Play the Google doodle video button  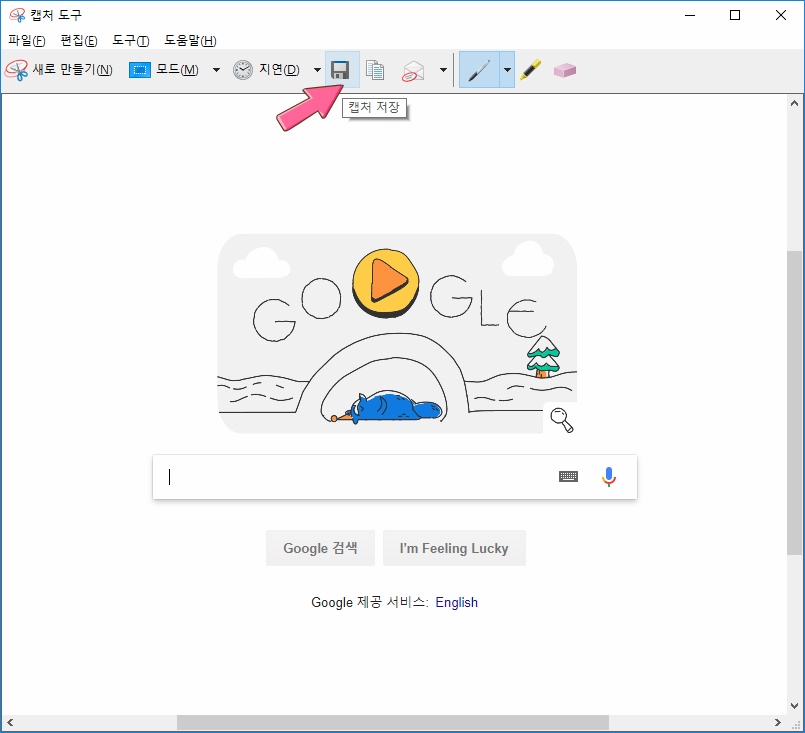(386, 282)
